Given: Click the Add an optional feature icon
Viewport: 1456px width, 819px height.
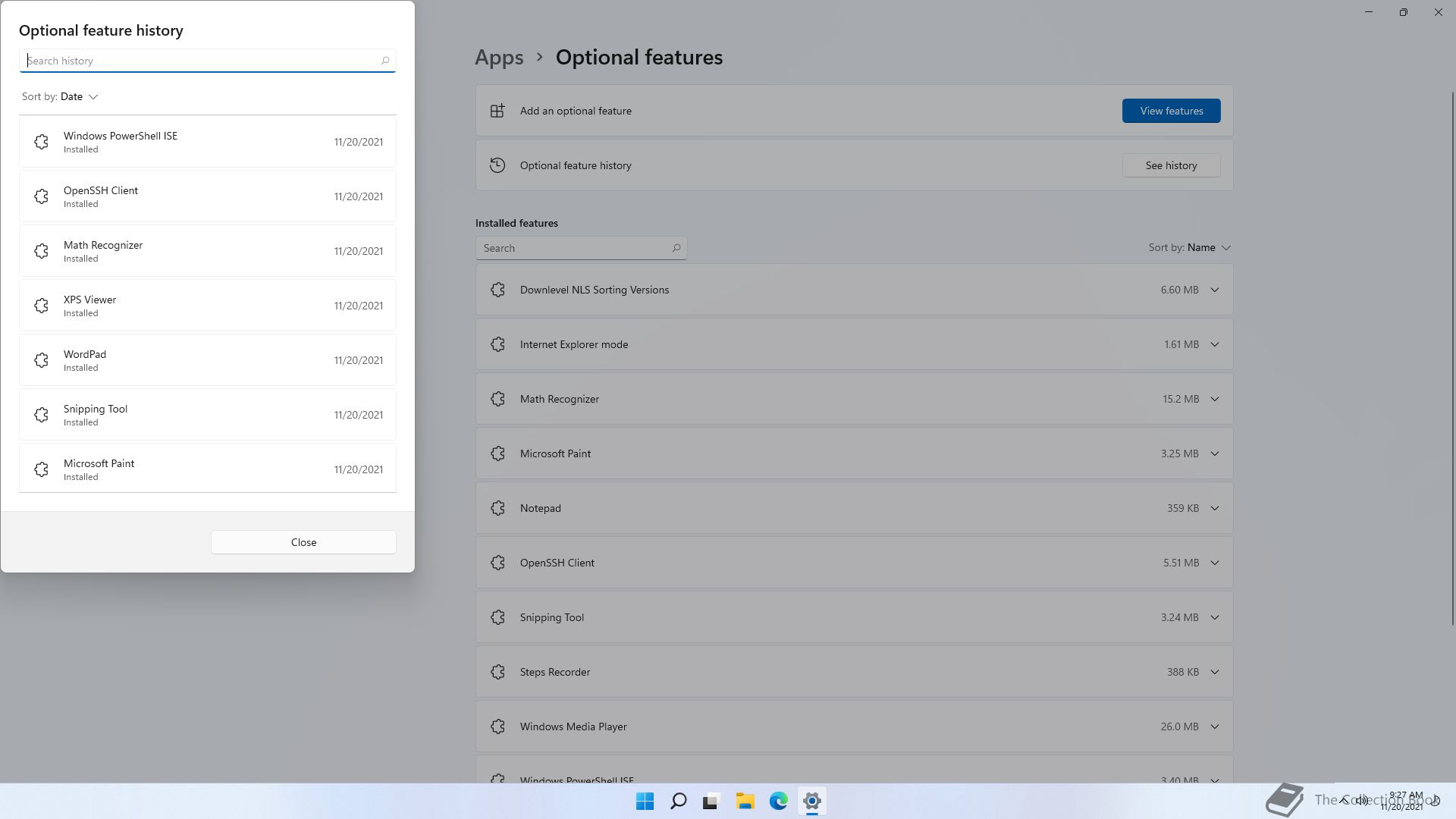Looking at the screenshot, I should click(497, 111).
